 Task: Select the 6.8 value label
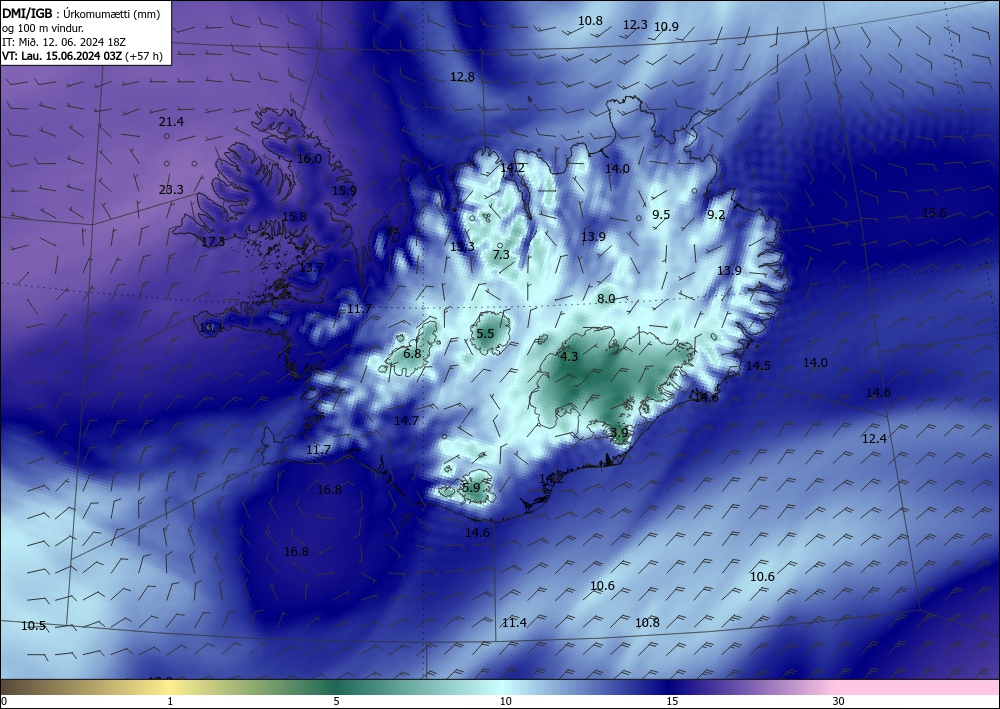point(413,353)
